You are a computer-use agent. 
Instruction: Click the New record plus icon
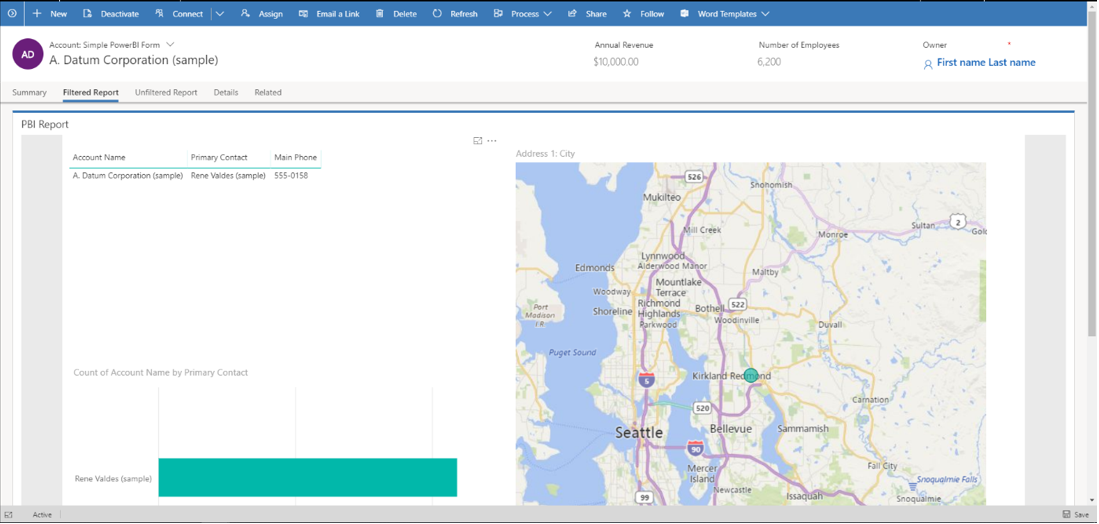click(x=37, y=13)
